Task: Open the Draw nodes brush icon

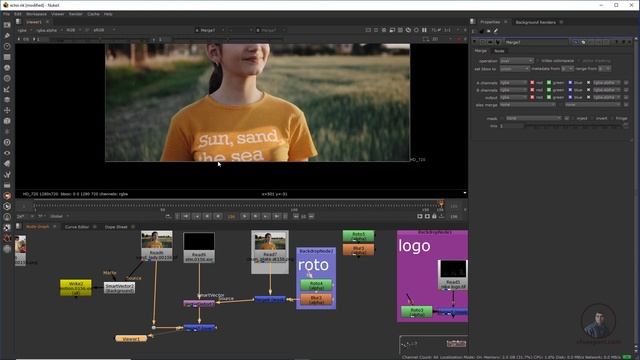Action: (x=7, y=36)
